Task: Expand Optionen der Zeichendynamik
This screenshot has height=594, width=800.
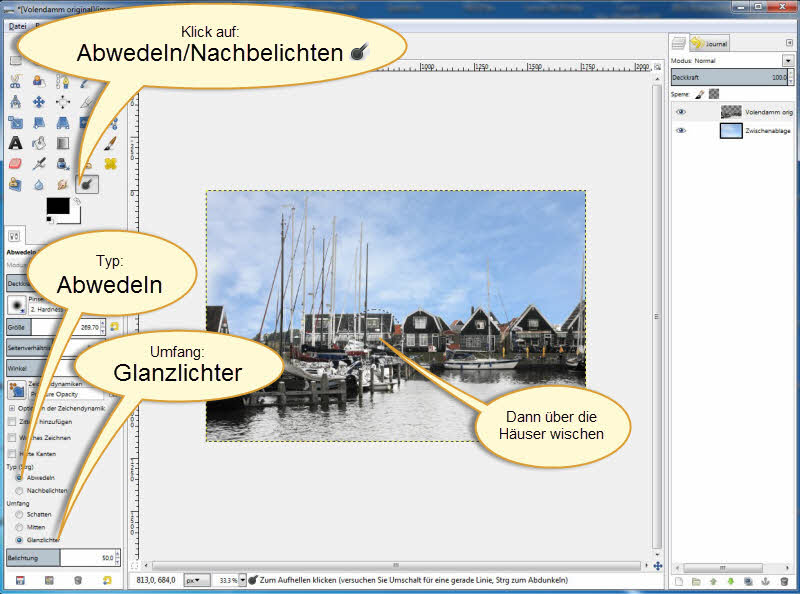Action: tap(11, 408)
